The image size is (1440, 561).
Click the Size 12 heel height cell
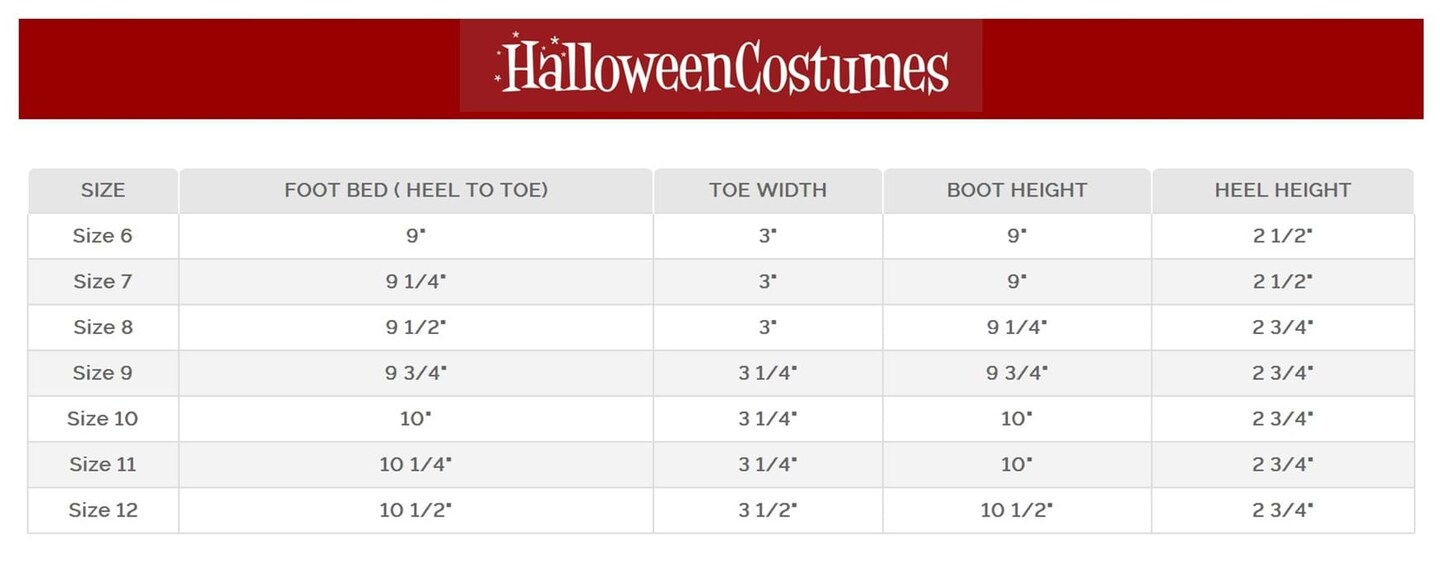click(1283, 510)
